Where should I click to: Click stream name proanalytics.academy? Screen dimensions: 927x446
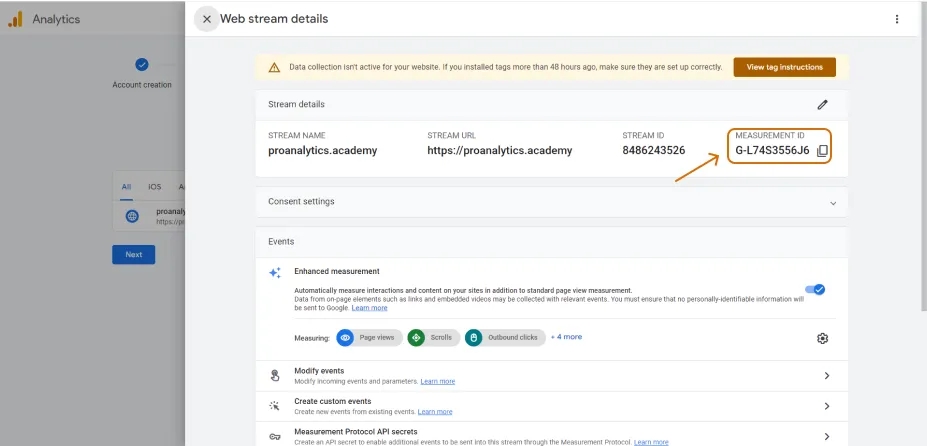click(x=322, y=151)
